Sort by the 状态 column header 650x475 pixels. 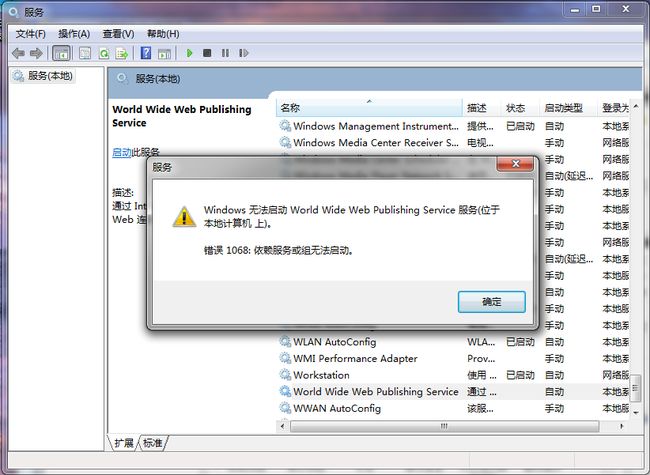[x=520, y=108]
